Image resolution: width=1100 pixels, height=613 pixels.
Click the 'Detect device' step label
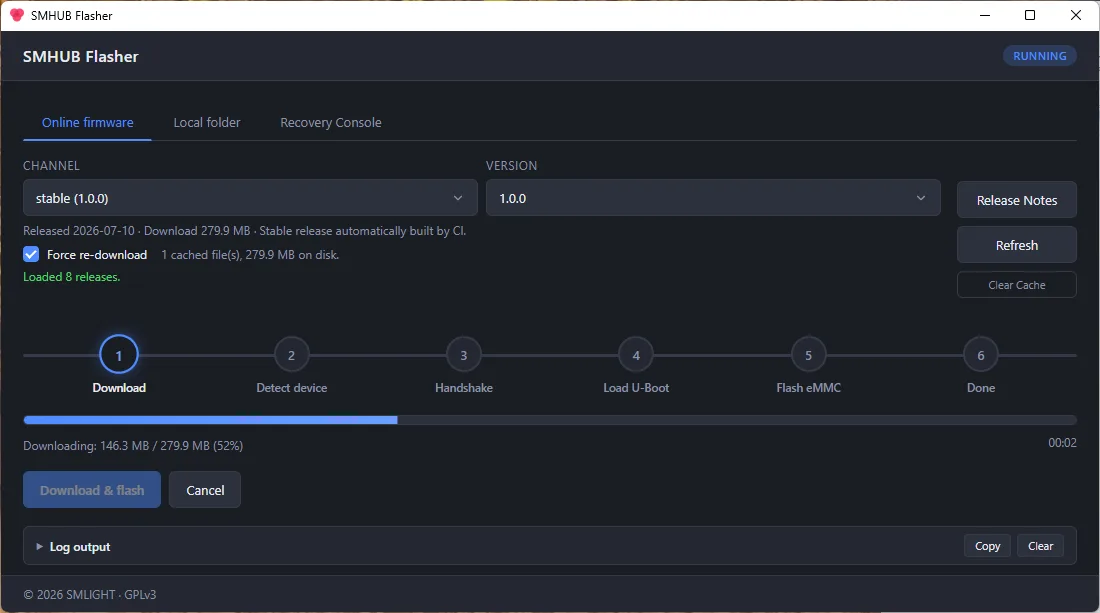[291, 388]
